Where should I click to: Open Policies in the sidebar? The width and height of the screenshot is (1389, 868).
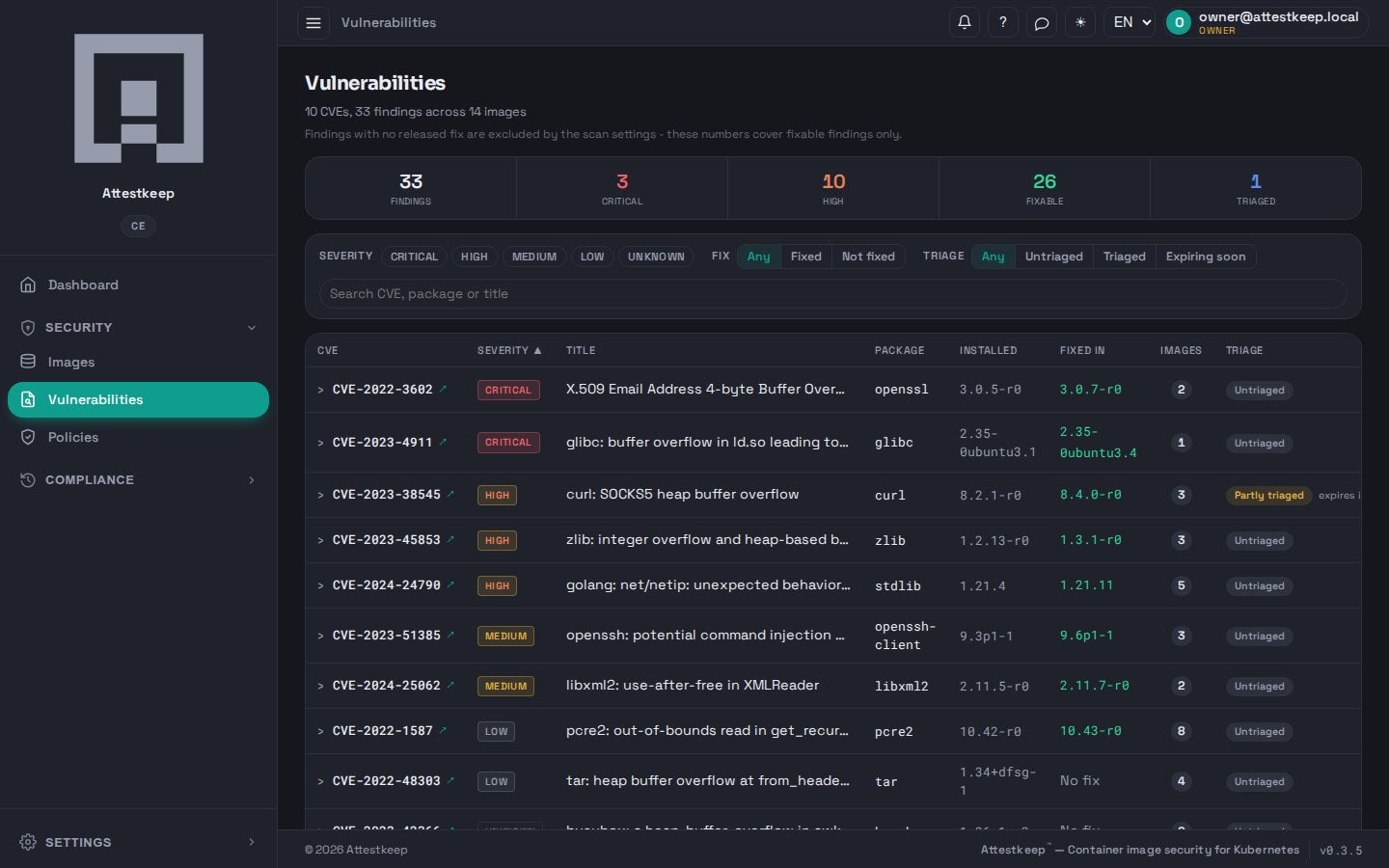pos(138,437)
